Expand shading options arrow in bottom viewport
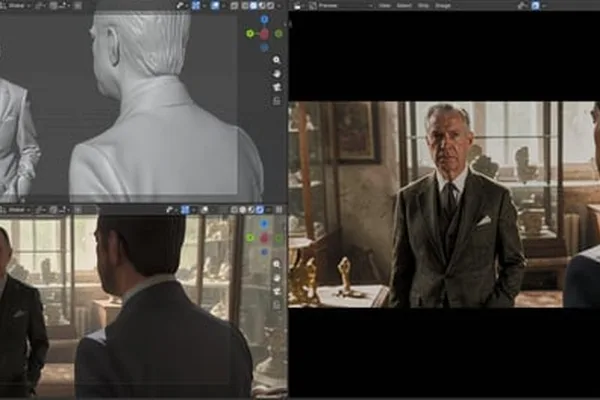Image resolution: width=600 pixels, height=400 pixels. pos(269,210)
